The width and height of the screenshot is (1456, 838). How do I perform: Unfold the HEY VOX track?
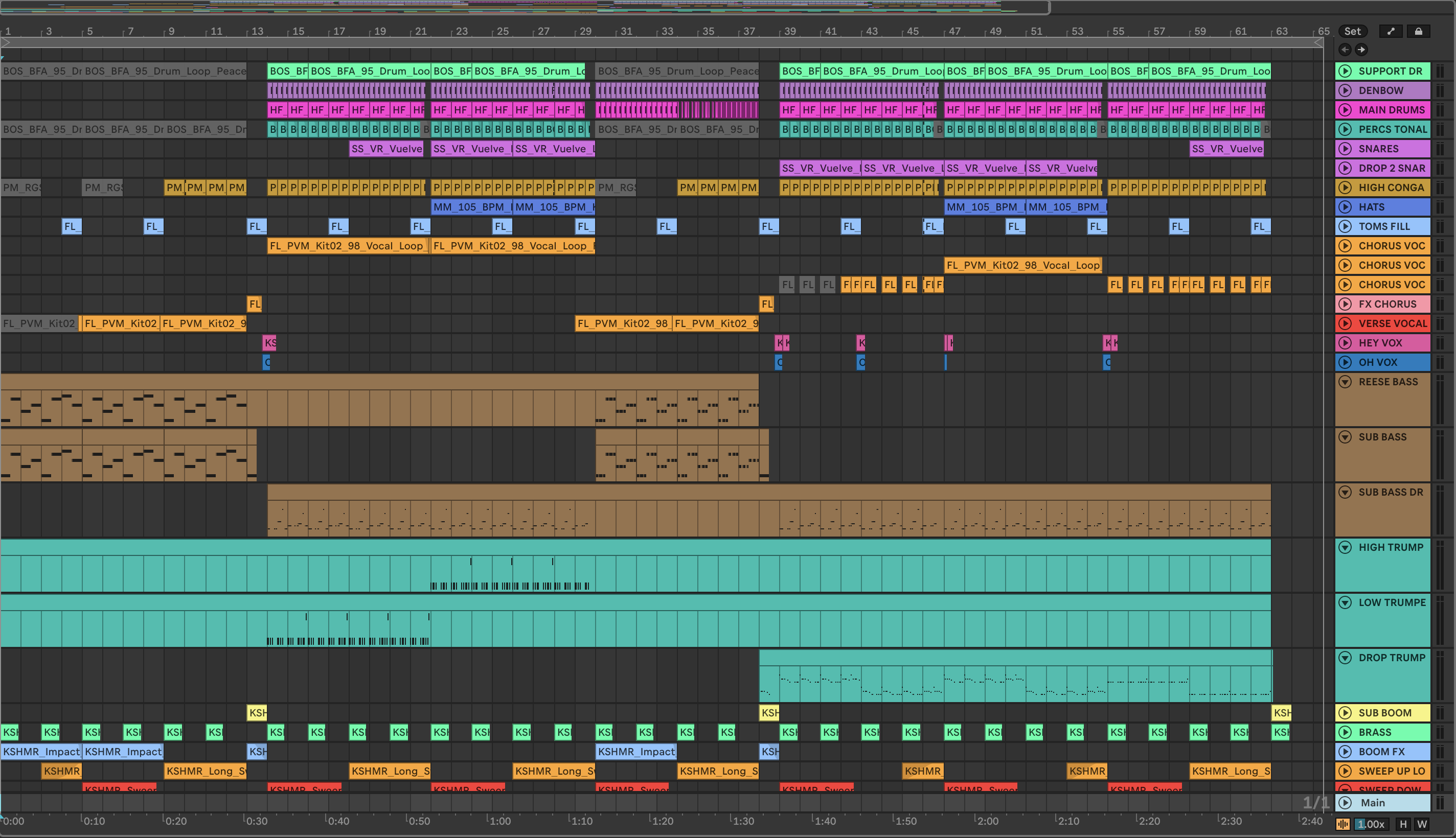(1346, 343)
